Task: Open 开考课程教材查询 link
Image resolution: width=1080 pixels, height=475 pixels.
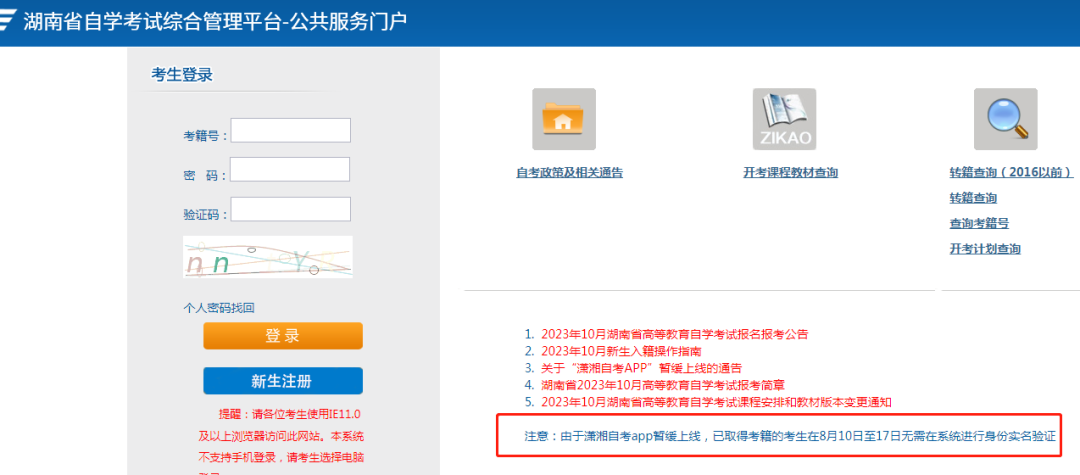Action: (790, 173)
